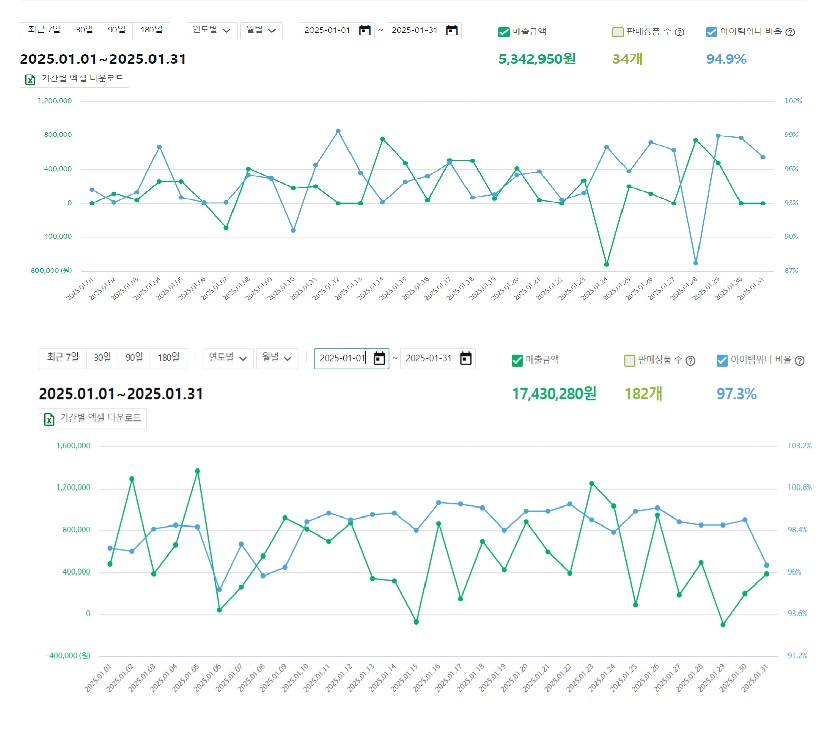Uncheck 매출금액 checkbox in bottom panel
The width and height of the screenshot is (833, 746).
click(517, 360)
